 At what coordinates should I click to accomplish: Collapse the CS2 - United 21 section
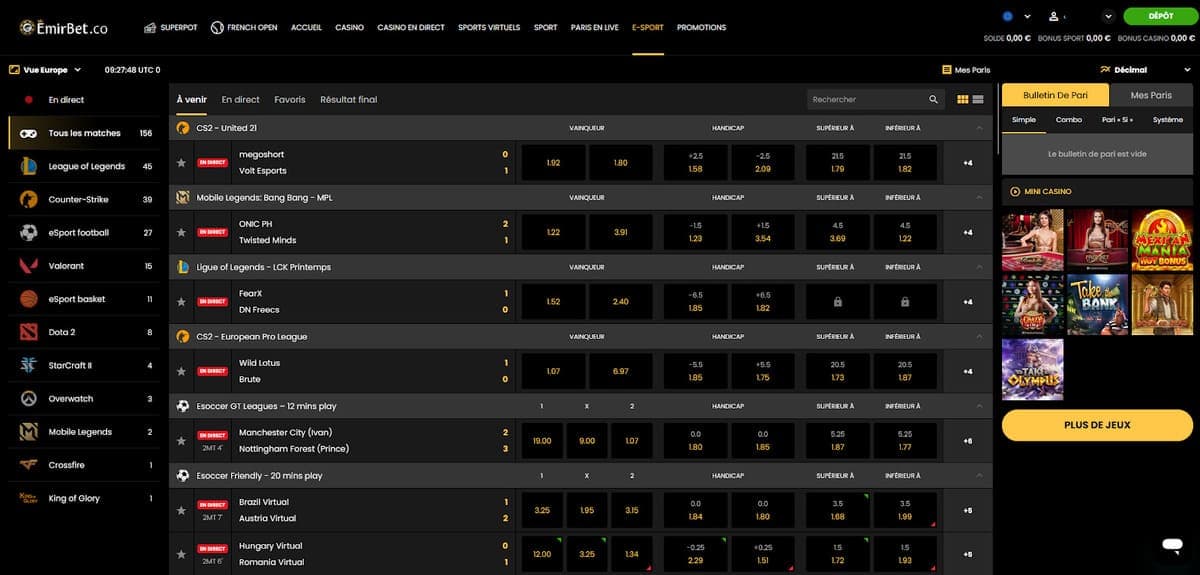point(979,128)
